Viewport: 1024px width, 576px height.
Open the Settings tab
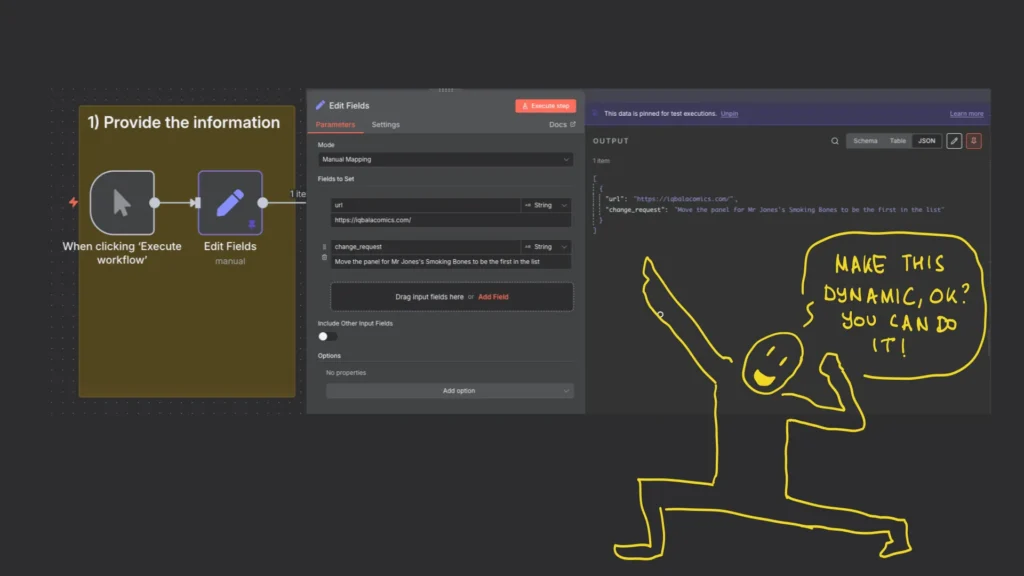pyautogui.click(x=385, y=125)
